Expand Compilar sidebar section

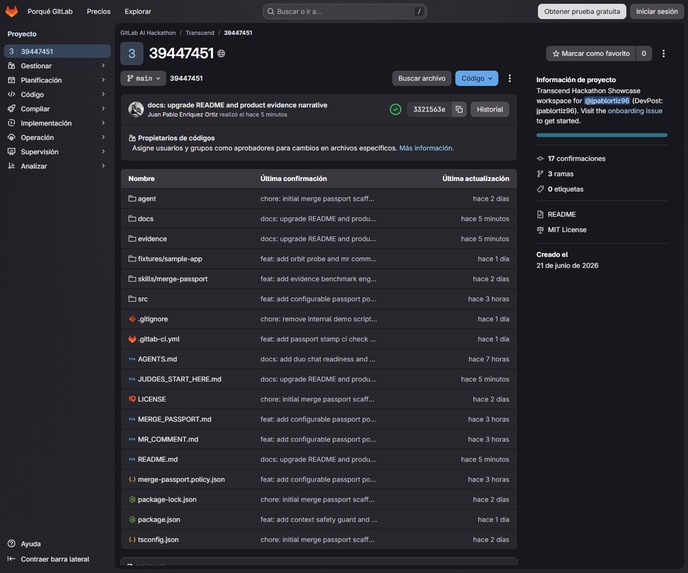coord(57,109)
